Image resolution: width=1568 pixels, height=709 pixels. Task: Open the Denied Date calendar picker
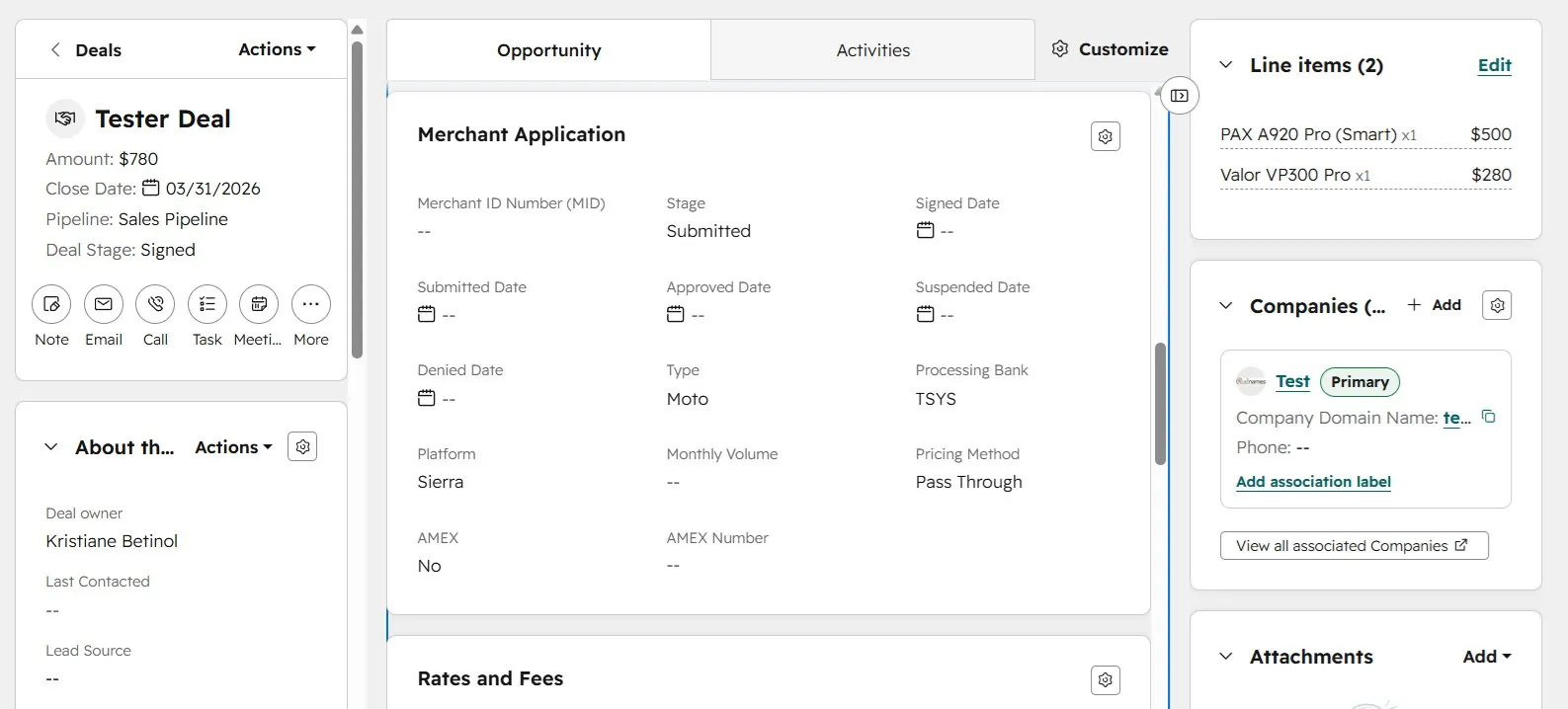coord(427,398)
